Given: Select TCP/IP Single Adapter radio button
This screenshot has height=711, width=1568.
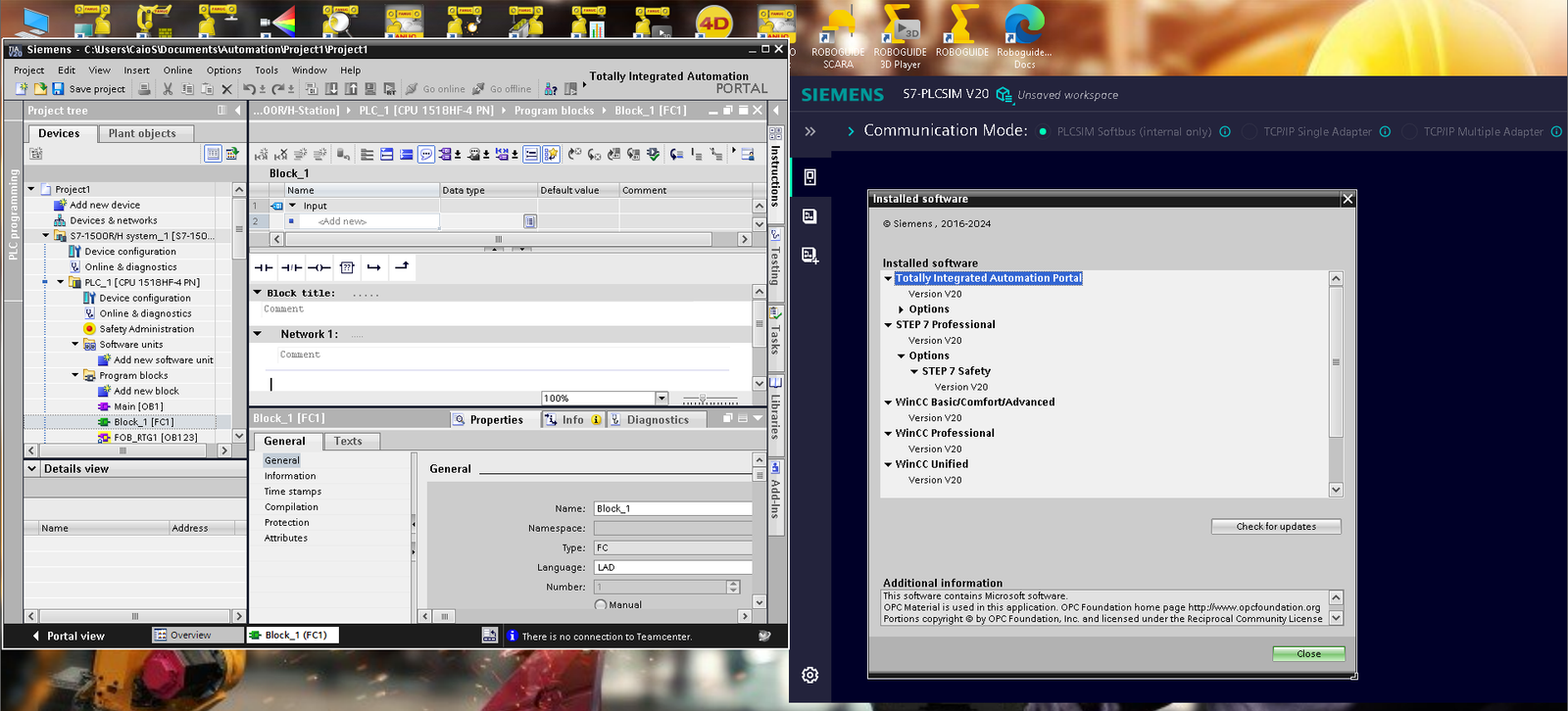Looking at the screenshot, I should click(1250, 132).
